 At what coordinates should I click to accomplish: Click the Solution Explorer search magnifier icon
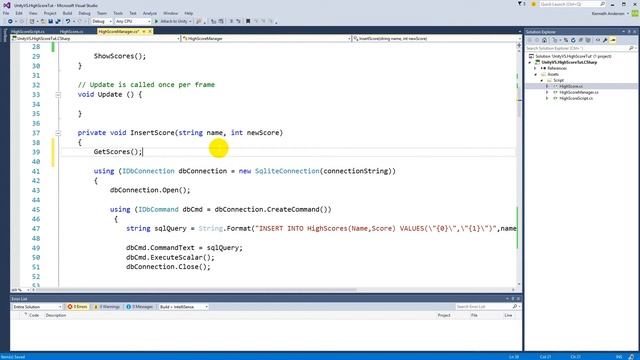pyautogui.click(x=631, y=48)
